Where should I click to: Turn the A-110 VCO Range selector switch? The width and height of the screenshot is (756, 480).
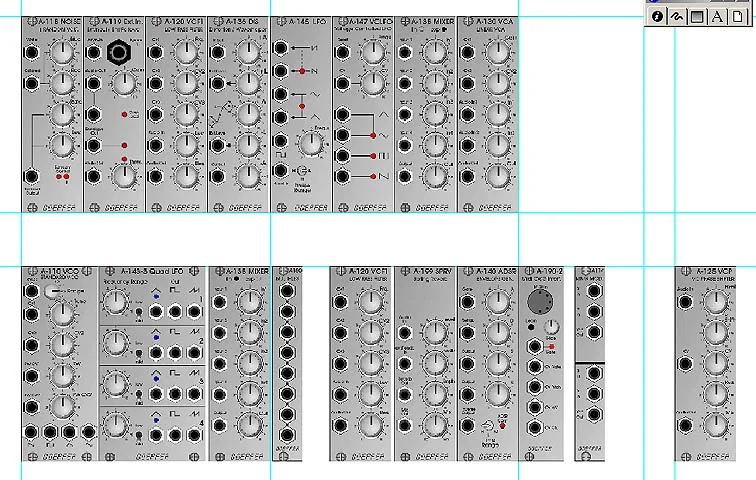pyautogui.click(x=52, y=291)
